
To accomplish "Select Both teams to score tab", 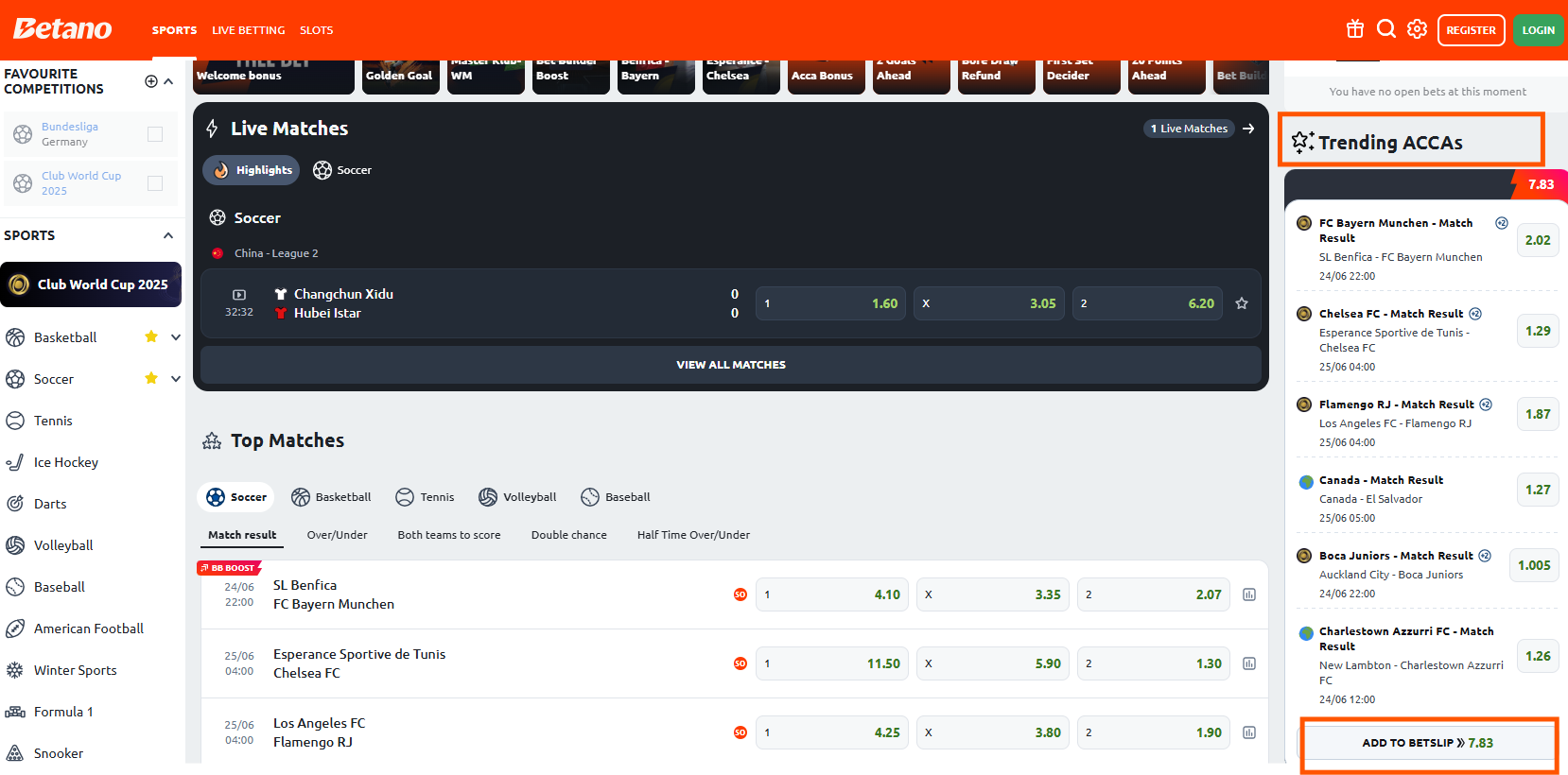I will click(449, 535).
